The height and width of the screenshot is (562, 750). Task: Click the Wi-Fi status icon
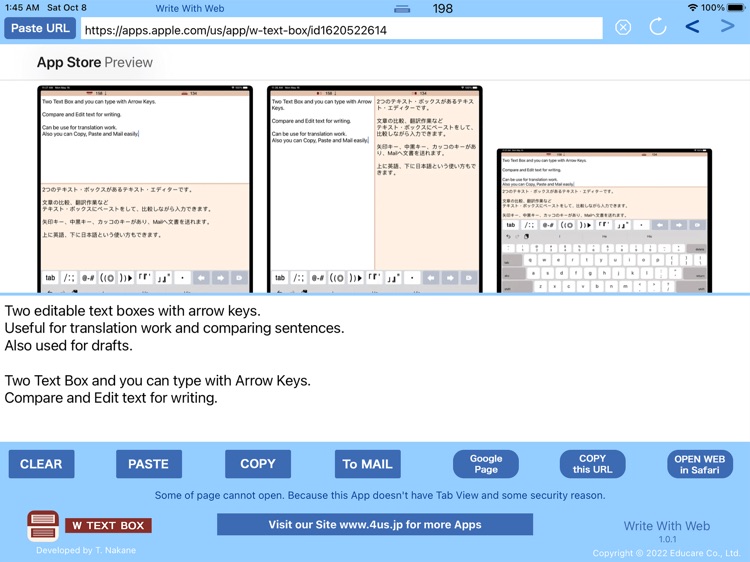(x=692, y=8)
